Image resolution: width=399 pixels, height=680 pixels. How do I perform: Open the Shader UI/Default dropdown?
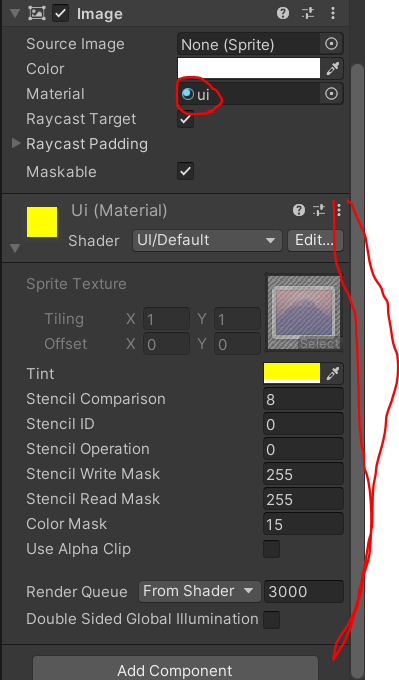tap(207, 240)
